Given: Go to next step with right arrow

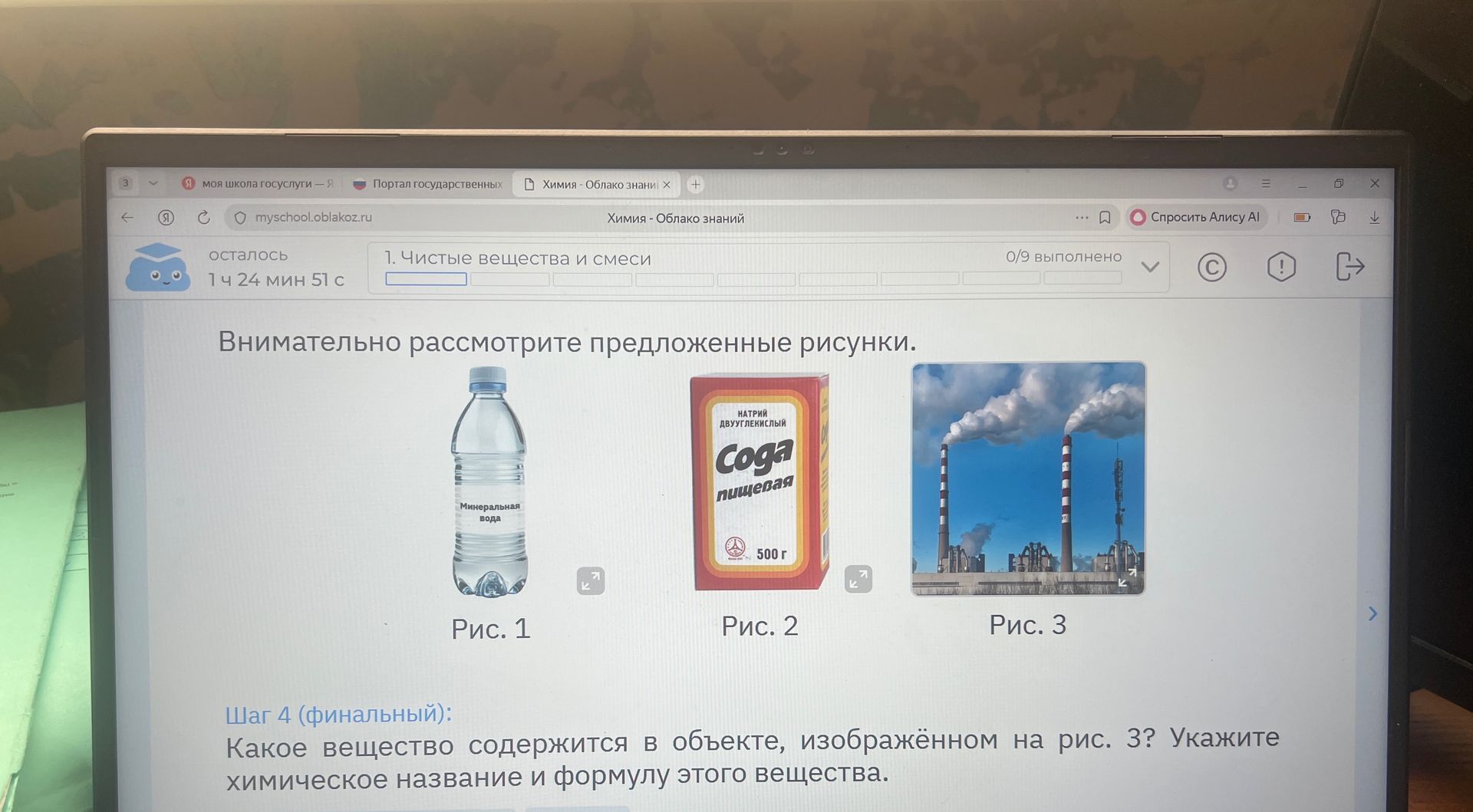Looking at the screenshot, I should (1372, 613).
